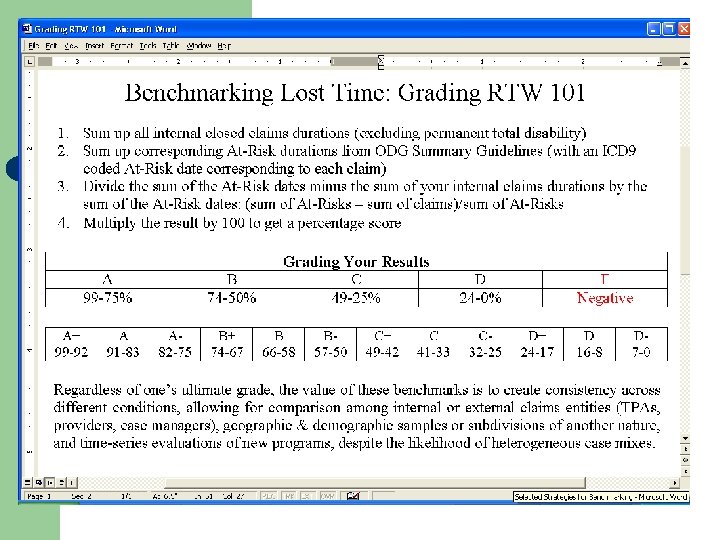
Task: Open the Tools menu
Action: tap(148, 45)
